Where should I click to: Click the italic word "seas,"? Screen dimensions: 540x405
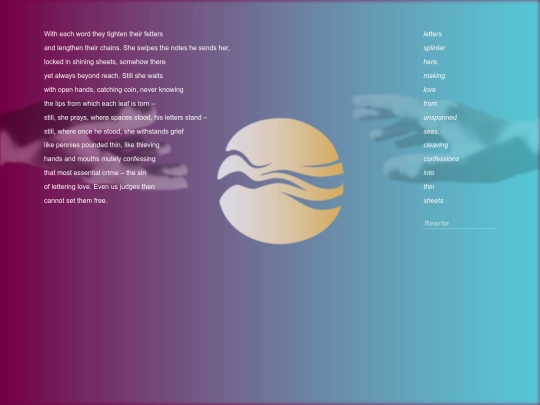[431, 132]
